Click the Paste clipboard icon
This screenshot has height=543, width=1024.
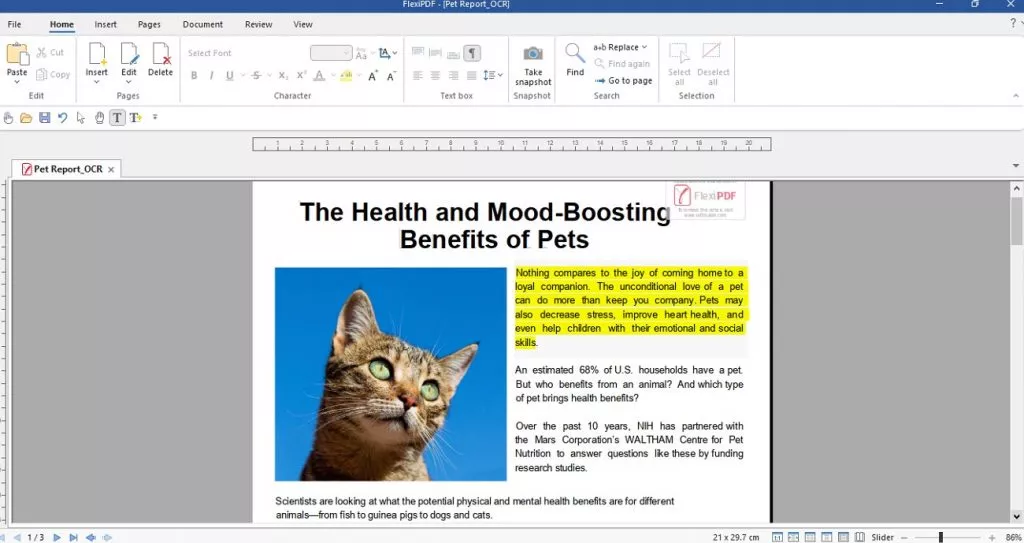click(17, 54)
